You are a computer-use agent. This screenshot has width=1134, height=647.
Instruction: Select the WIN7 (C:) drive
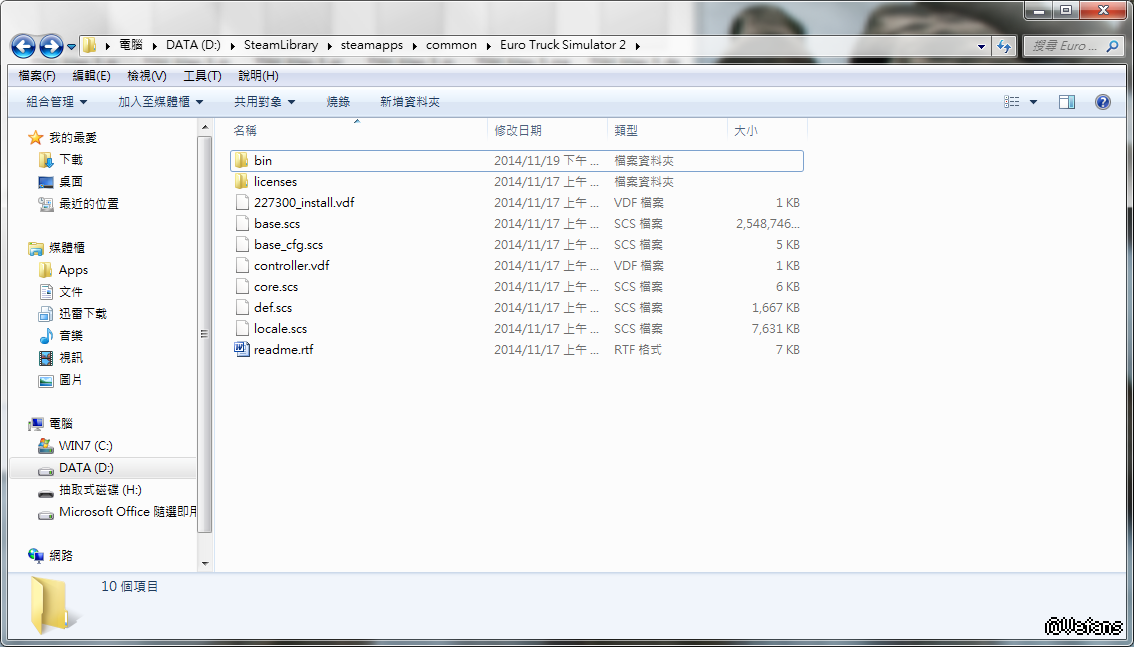coord(85,446)
